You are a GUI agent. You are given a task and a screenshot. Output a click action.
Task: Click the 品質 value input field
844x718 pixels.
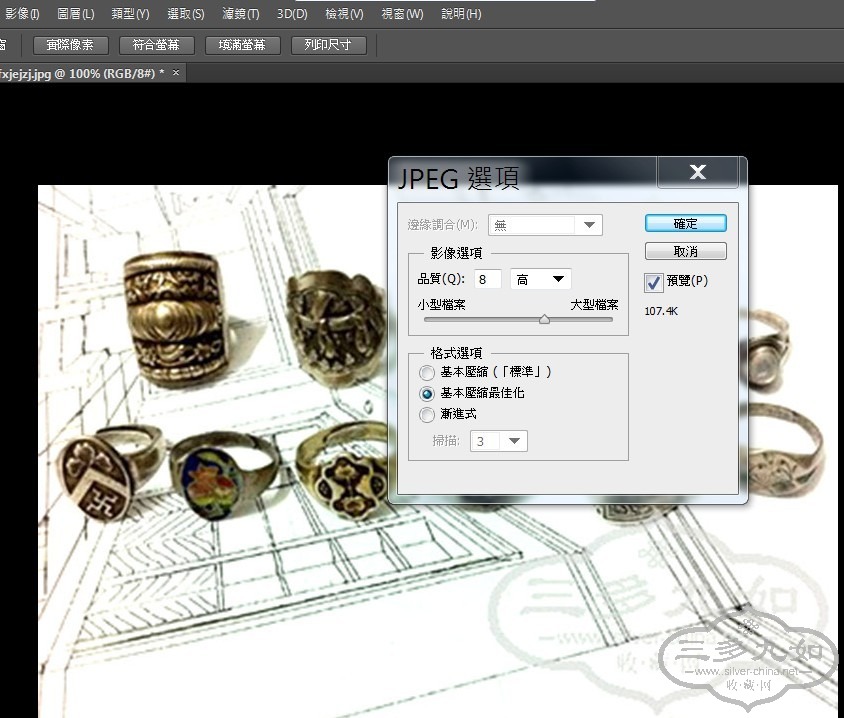coord(488,280)
